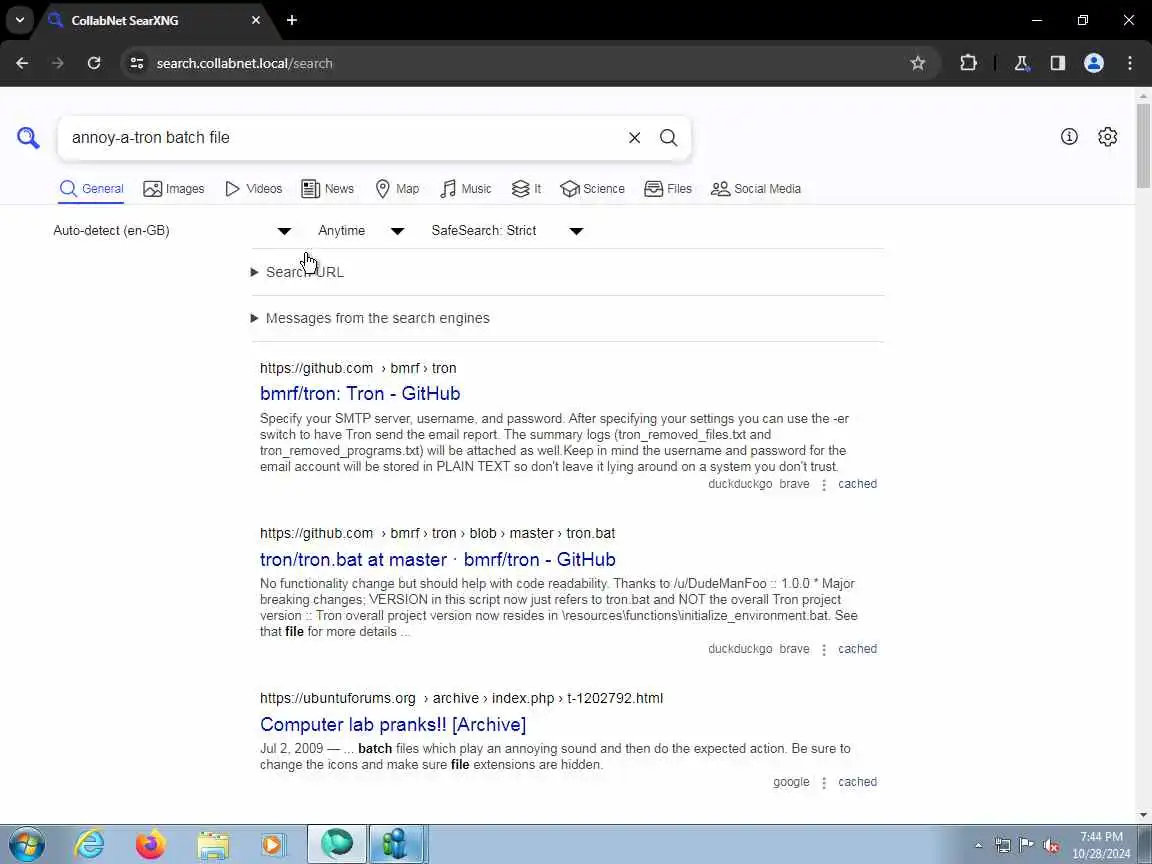This screenshot has height=864, width=1152.
Task: Switch to the Images category
Action: tap(174, 189)
